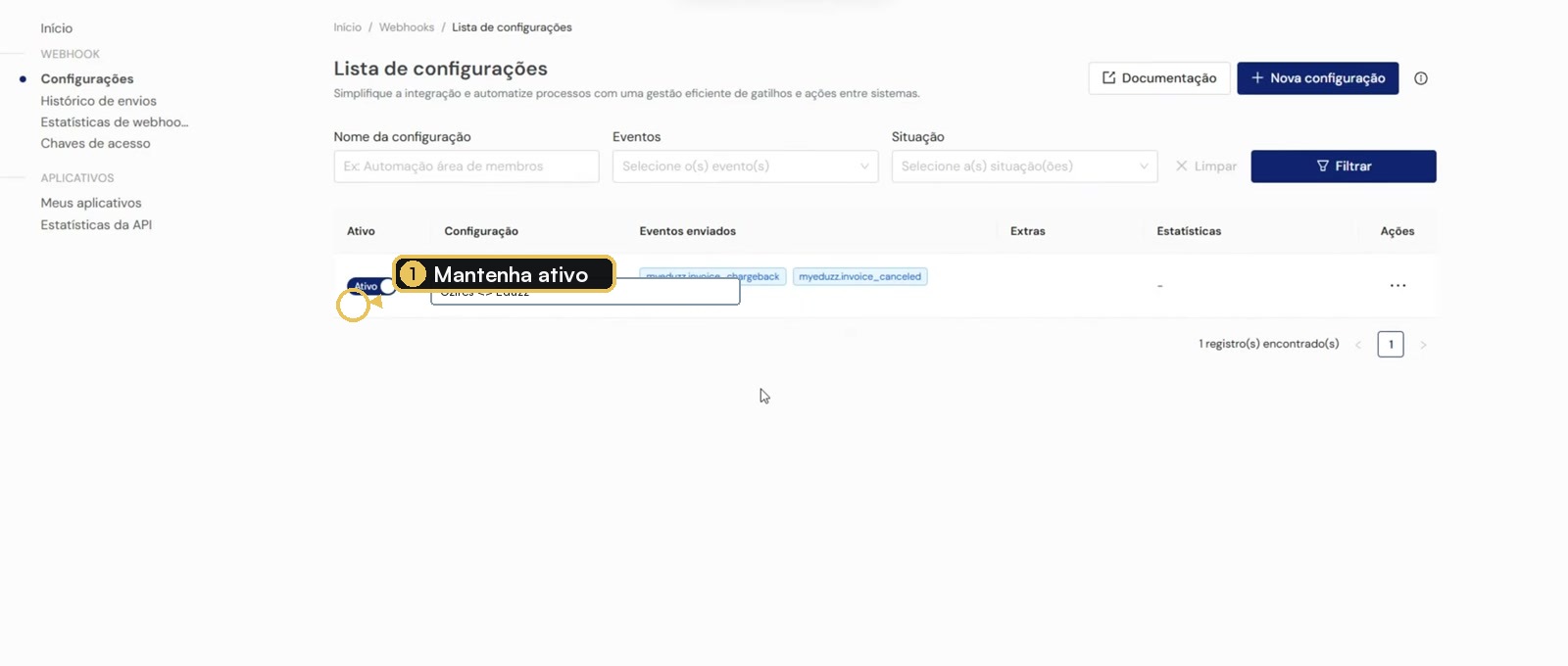This screenshot has height=666, width=1568.
Task: Go to the next page arrow
Action: [1423, 345]
